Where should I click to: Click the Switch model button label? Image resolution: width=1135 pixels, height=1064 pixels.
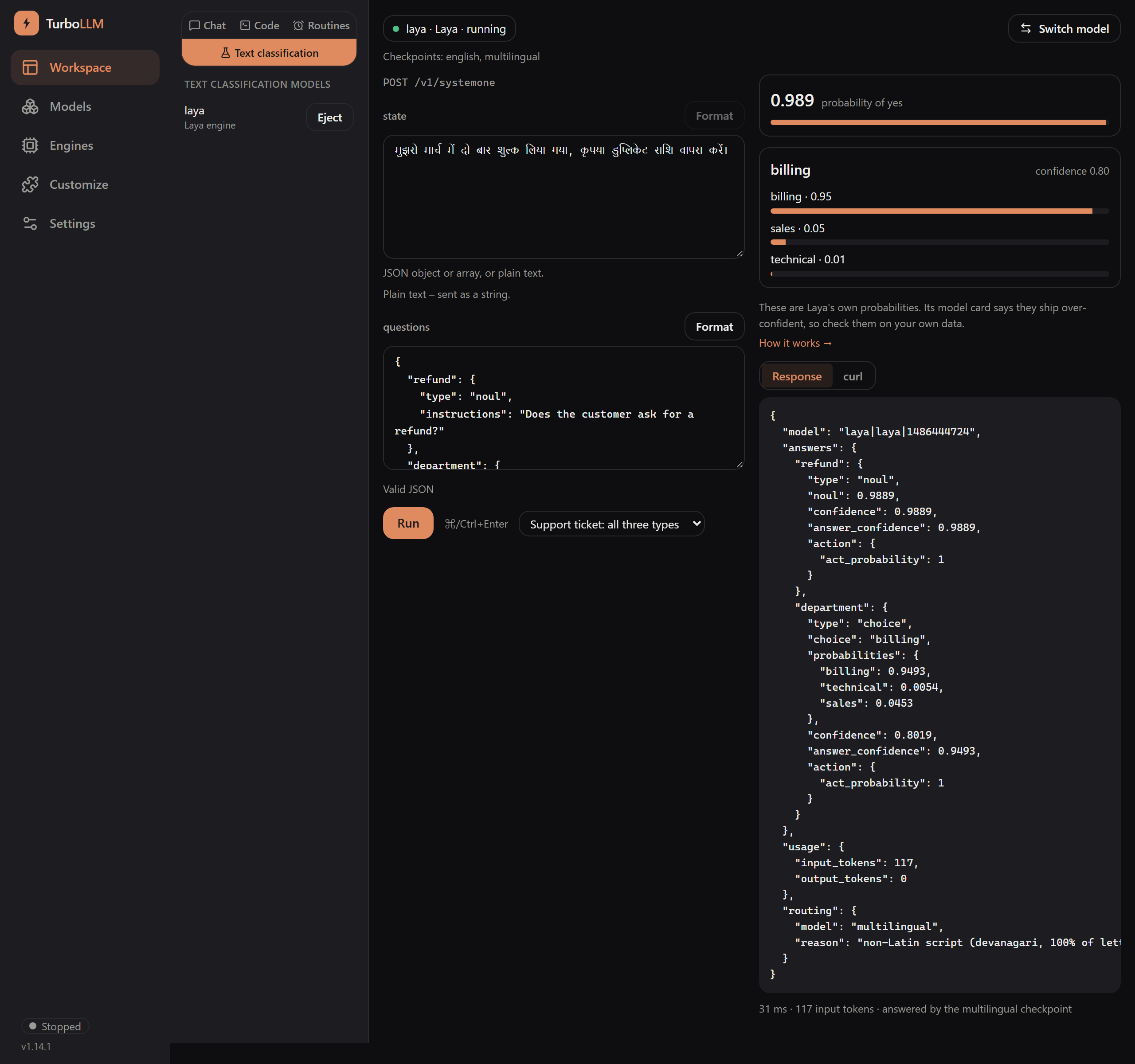click(x=1073, y=28)
